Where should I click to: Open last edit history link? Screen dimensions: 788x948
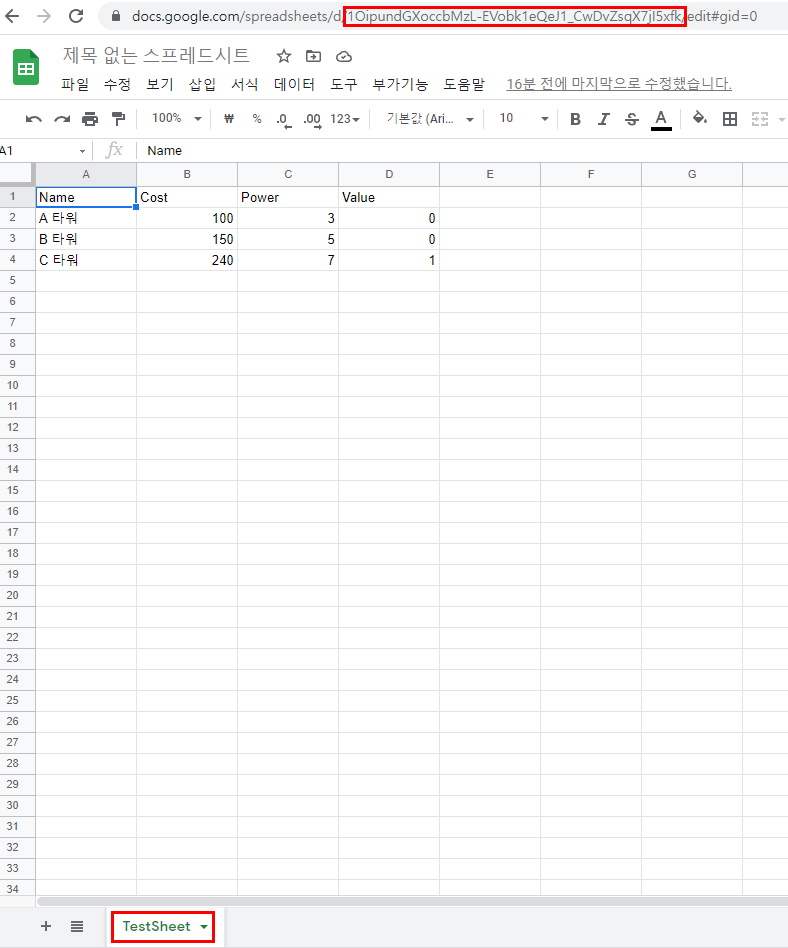tap(619, 84)
